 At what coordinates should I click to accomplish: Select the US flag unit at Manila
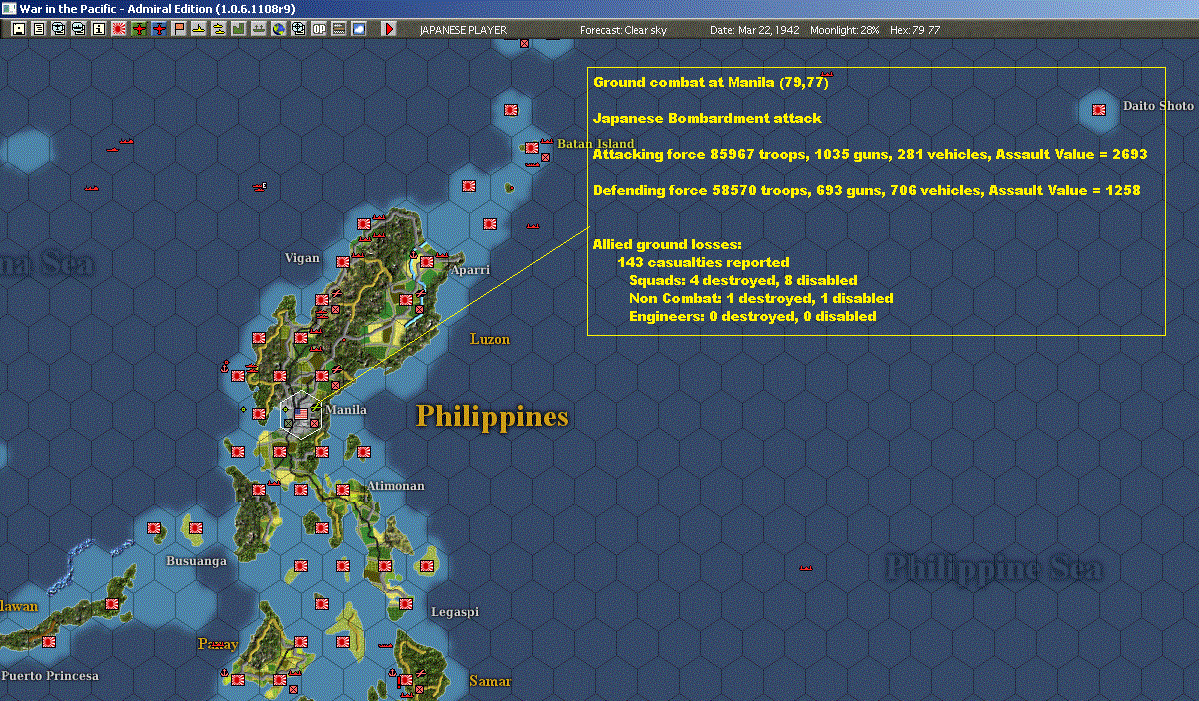(301, 414)
